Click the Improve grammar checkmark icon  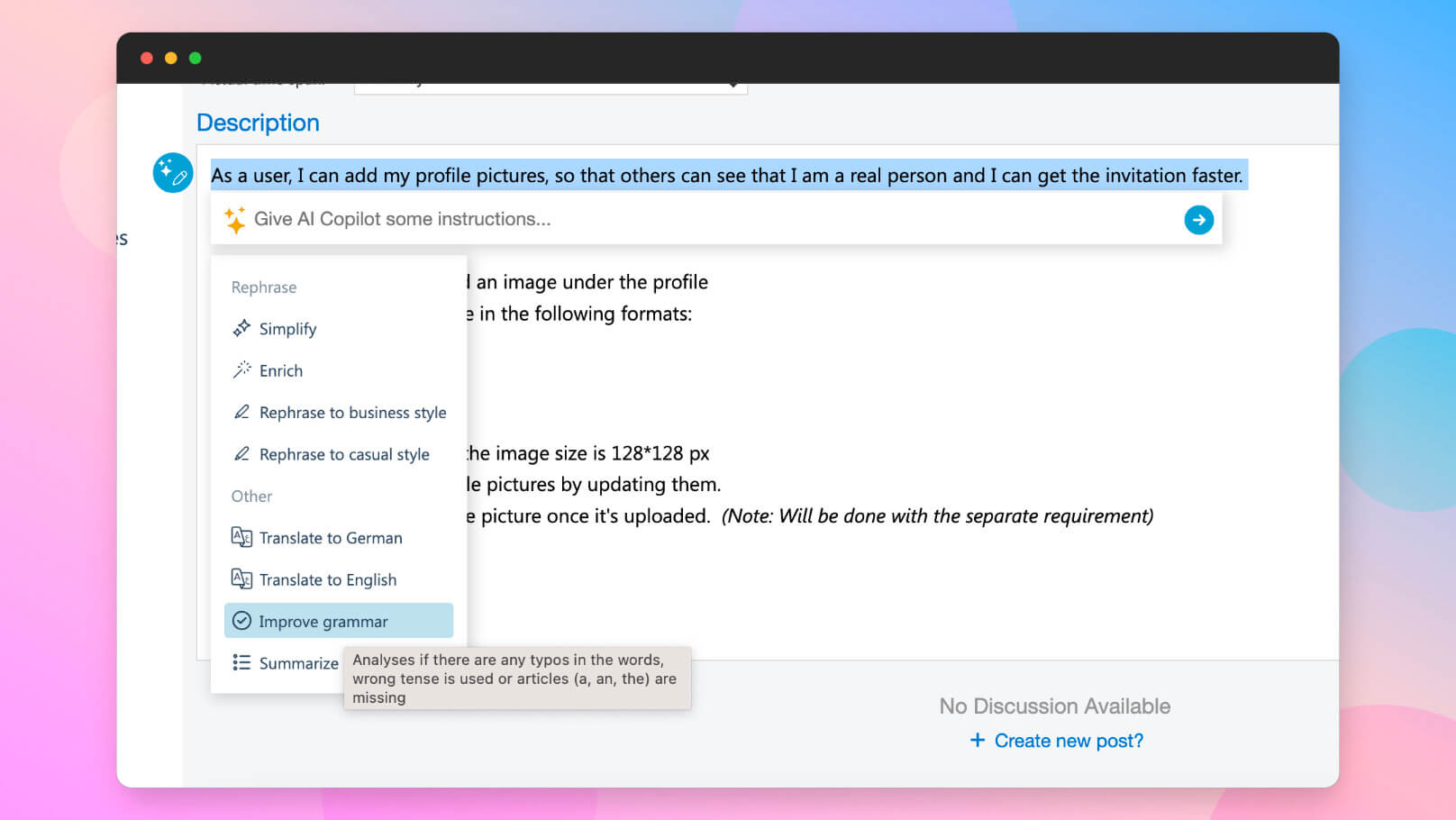point(241,621)
